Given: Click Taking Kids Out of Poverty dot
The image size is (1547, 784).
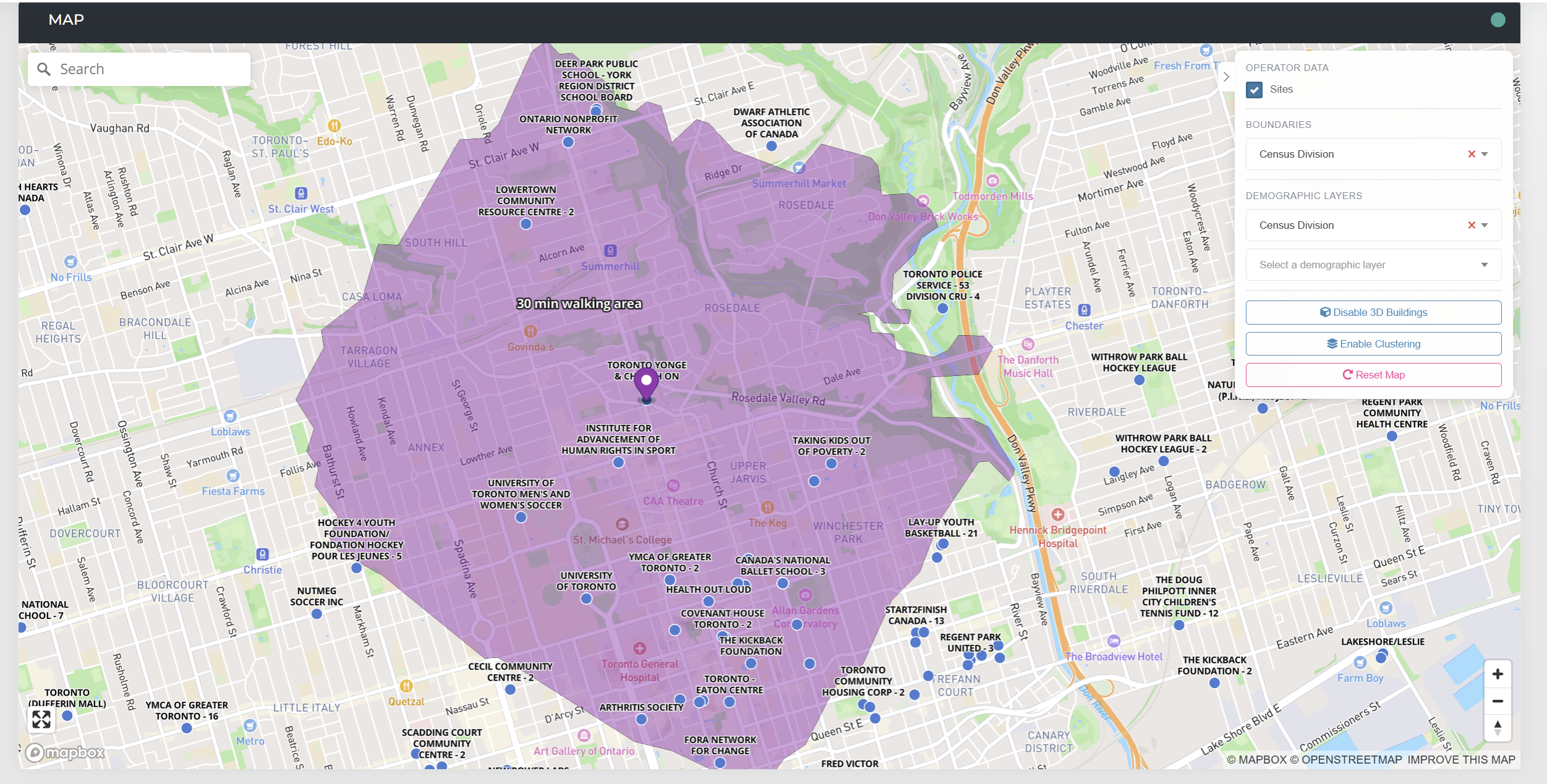Looking at the screenshot, I should tap(831, 463).
